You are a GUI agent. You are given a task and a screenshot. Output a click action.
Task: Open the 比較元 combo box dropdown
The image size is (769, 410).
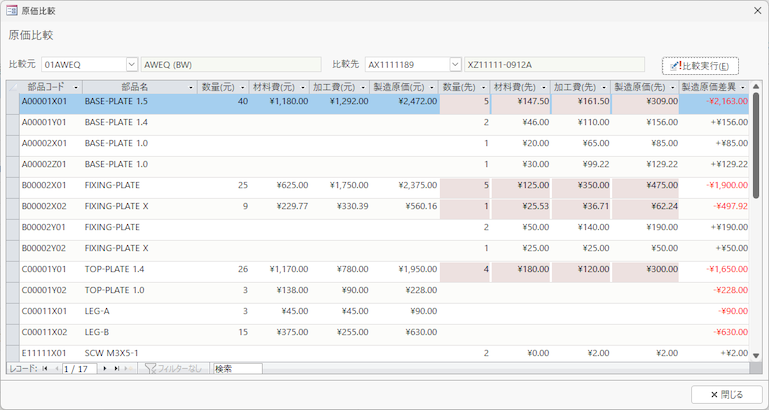tap(132, 65)
